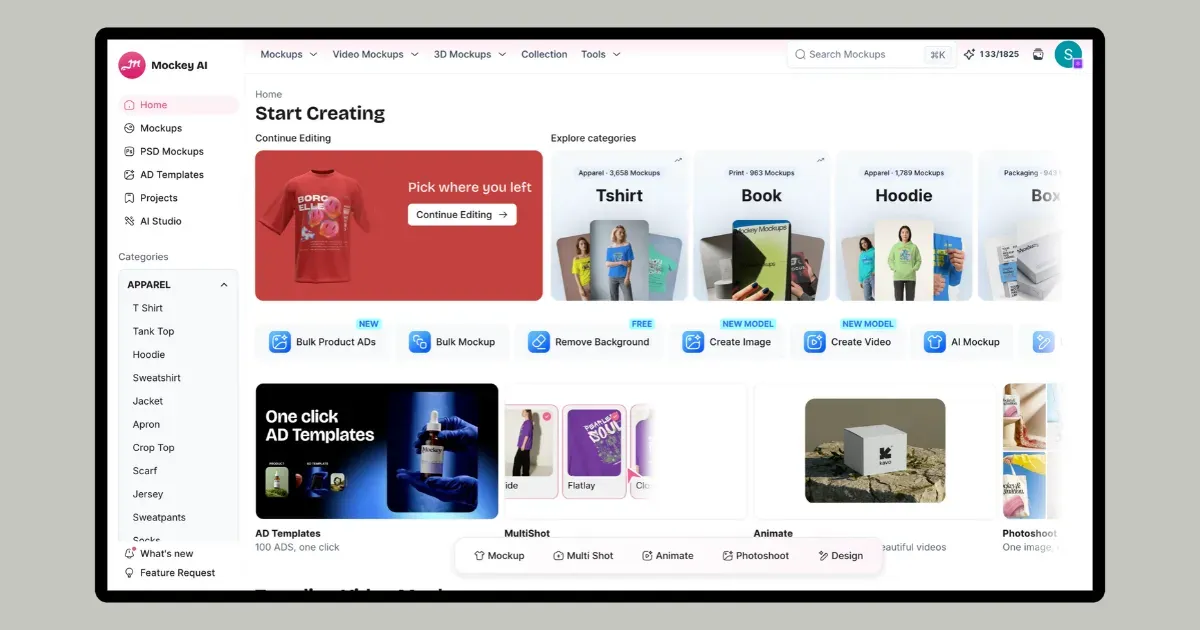Click the AI Mockup t-shirt icon
1200x630 pixels.
(935, 342)
